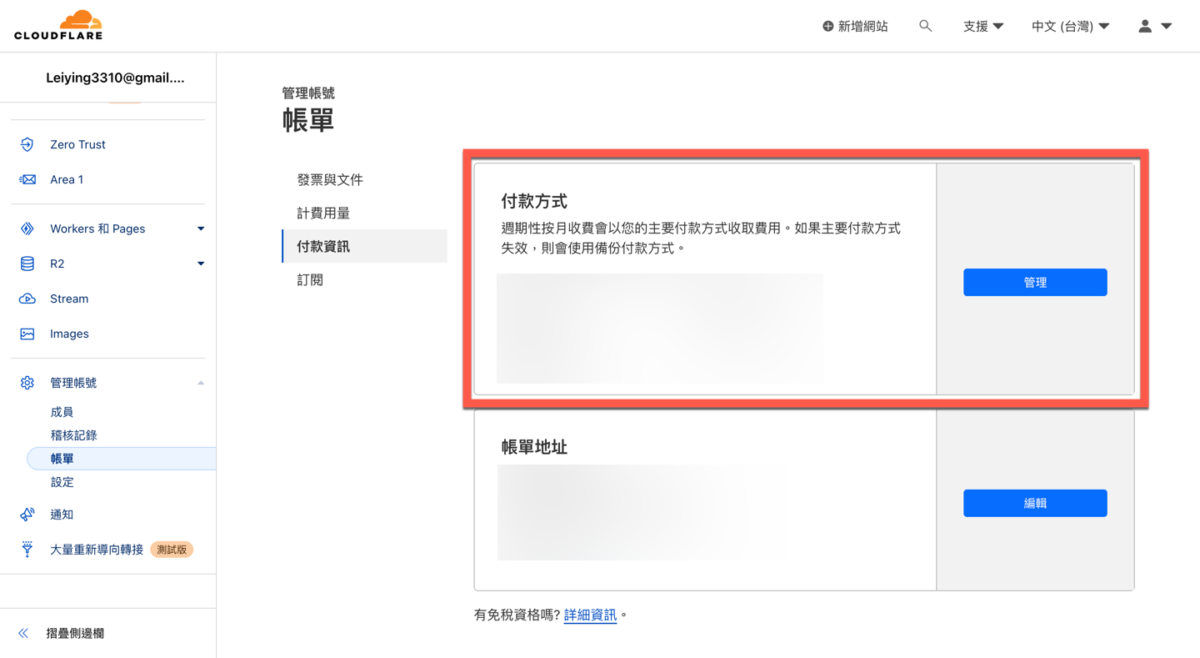Click the Area 1 envelope icon
This screenshot has width=1200, height=658.
27,180
